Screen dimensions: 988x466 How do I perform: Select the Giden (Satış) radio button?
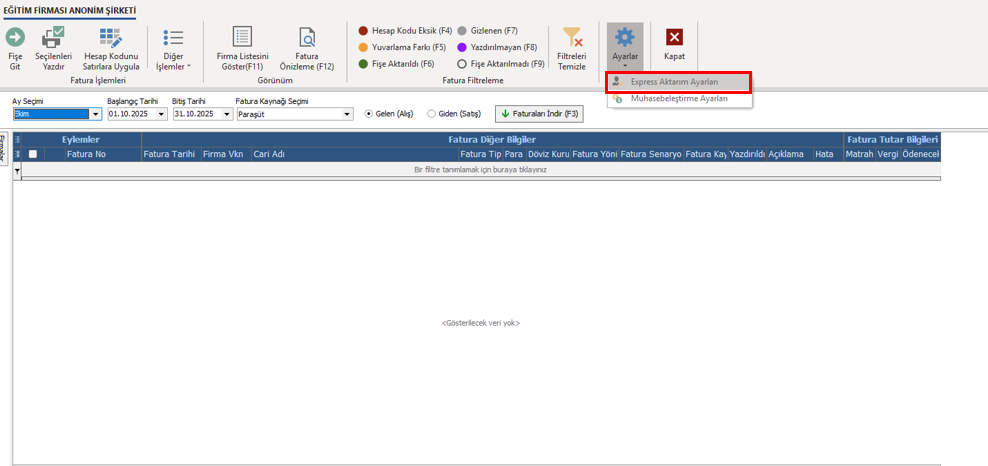click(431, 114)
